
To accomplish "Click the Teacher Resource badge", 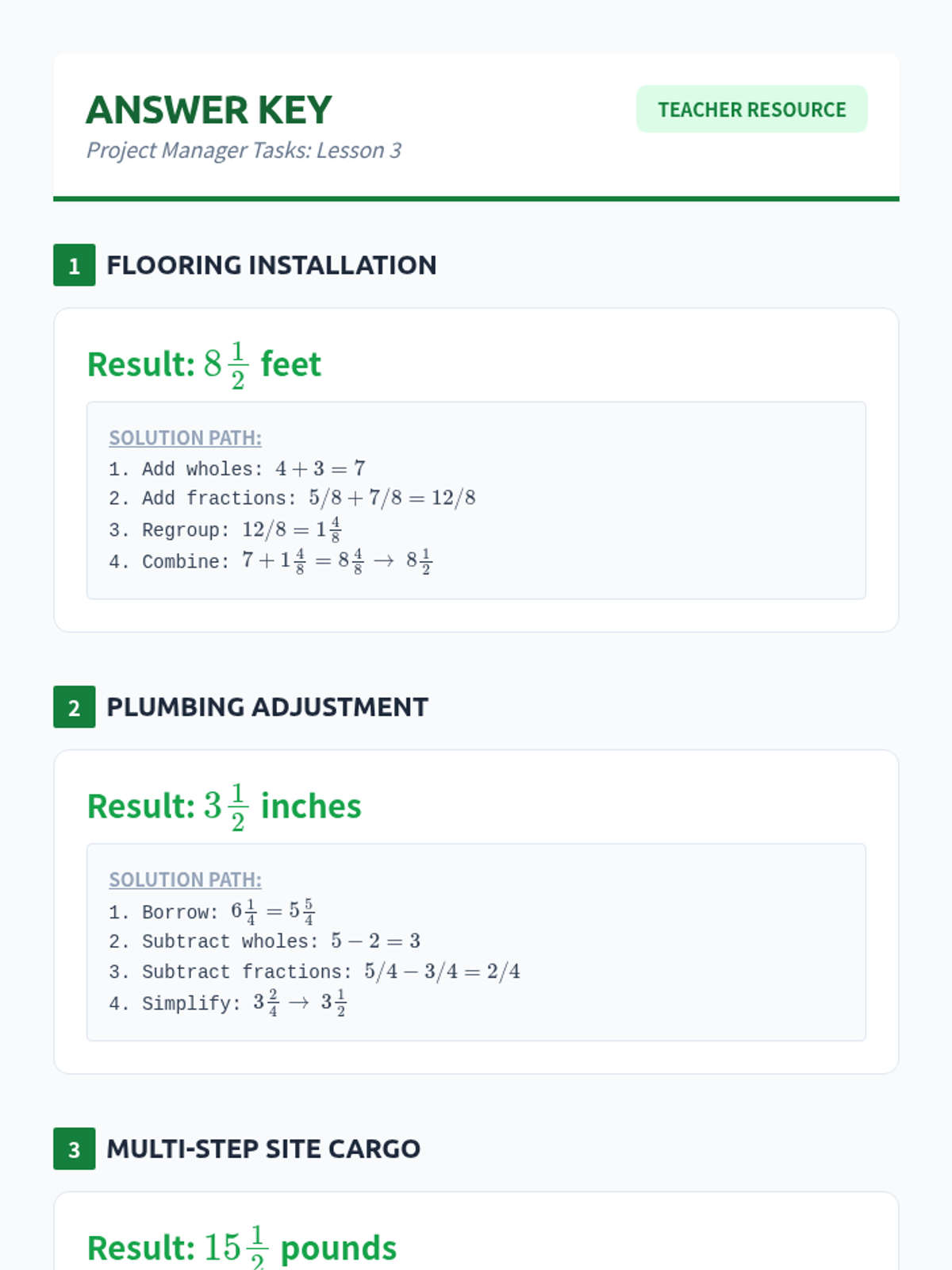I will [751, 109].
